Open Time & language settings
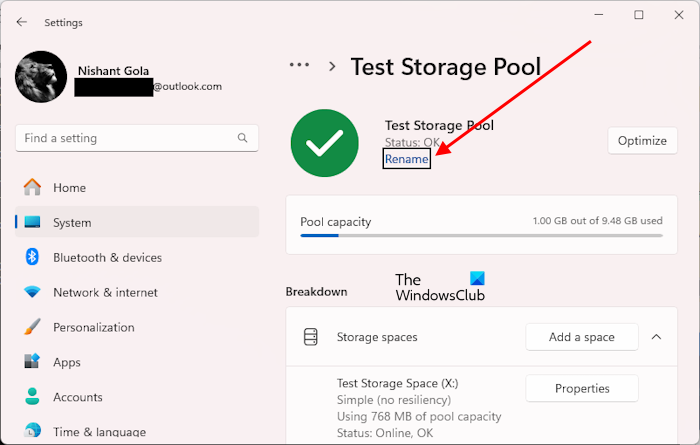The width and height of the screenshot is (700, 445). (x=98, y=432)
